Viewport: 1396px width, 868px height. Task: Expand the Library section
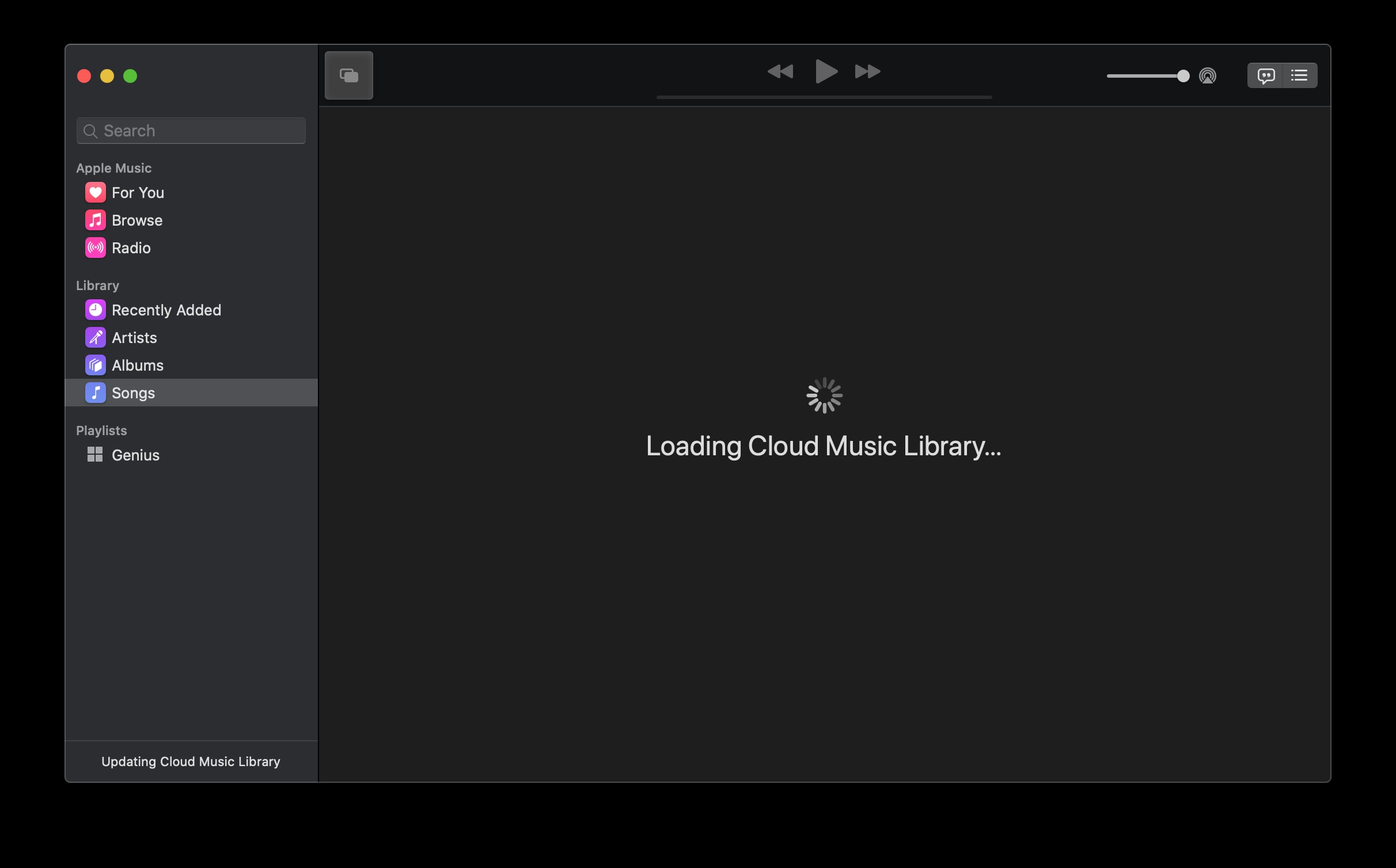coord(98,284)
